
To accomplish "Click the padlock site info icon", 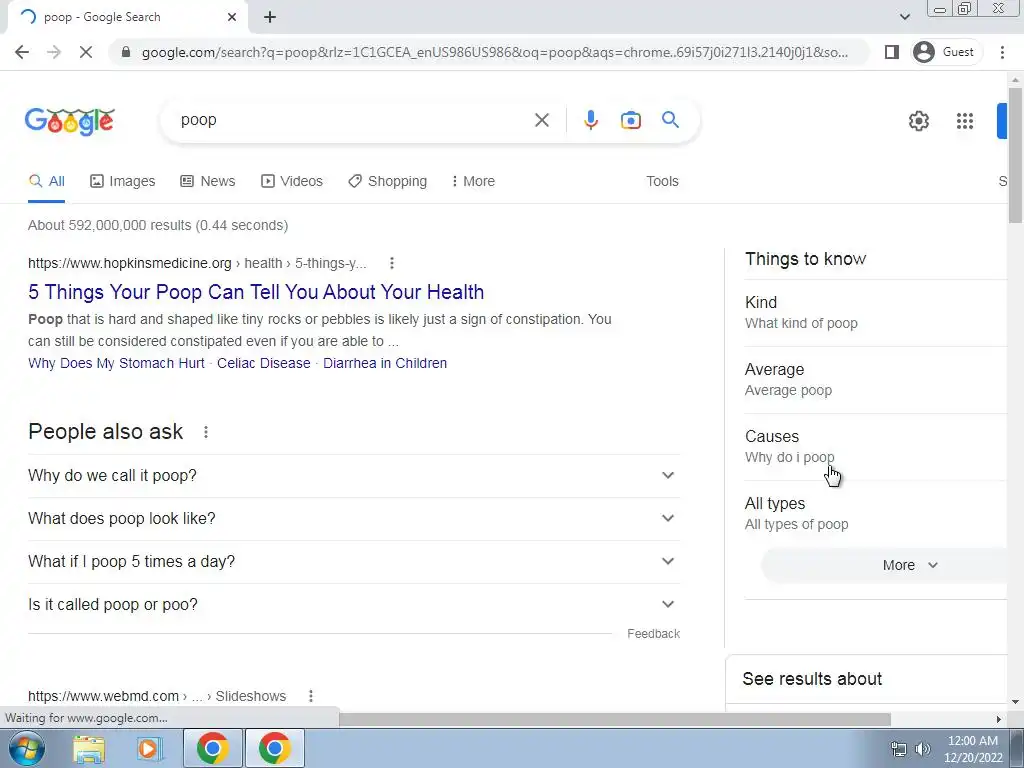I will 126,52.
